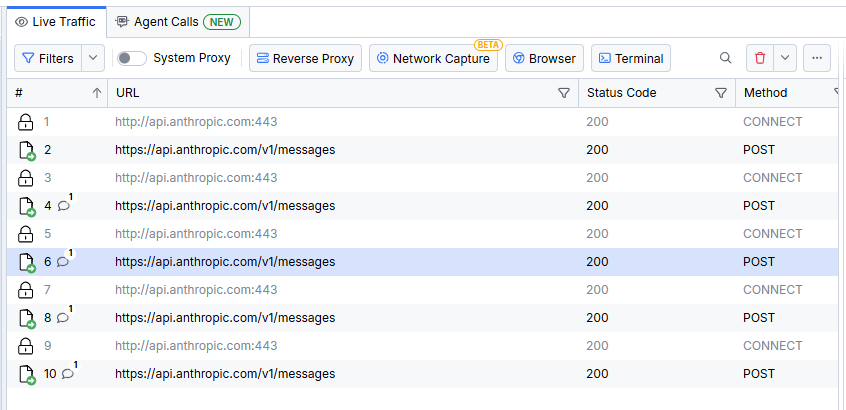Screen dimensions: 846x410
Task: Click the request document icon of row 2
Action: tap(26, 151)
